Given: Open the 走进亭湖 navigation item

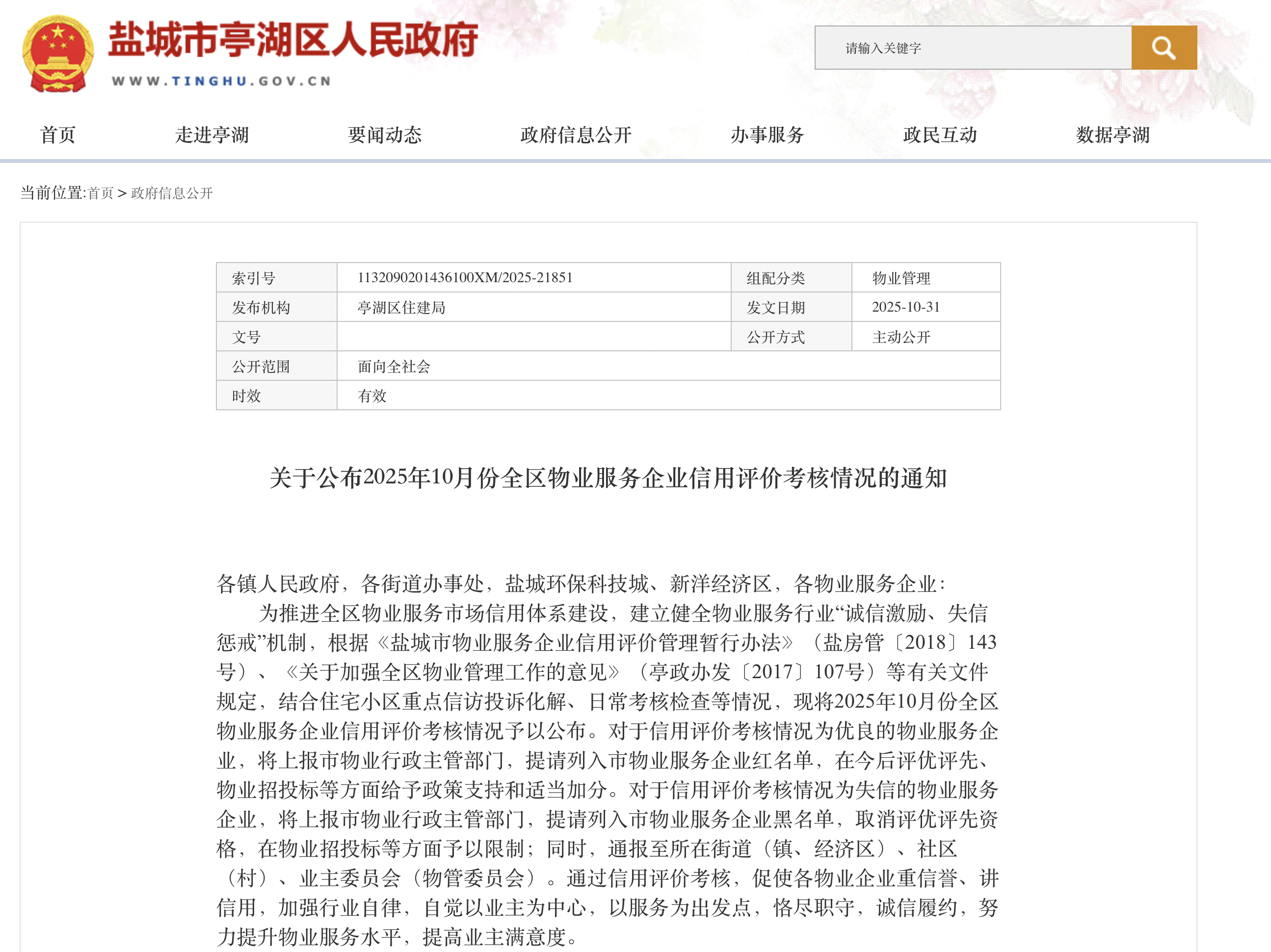Looking at the screenshot, I should tap(212, 135).
